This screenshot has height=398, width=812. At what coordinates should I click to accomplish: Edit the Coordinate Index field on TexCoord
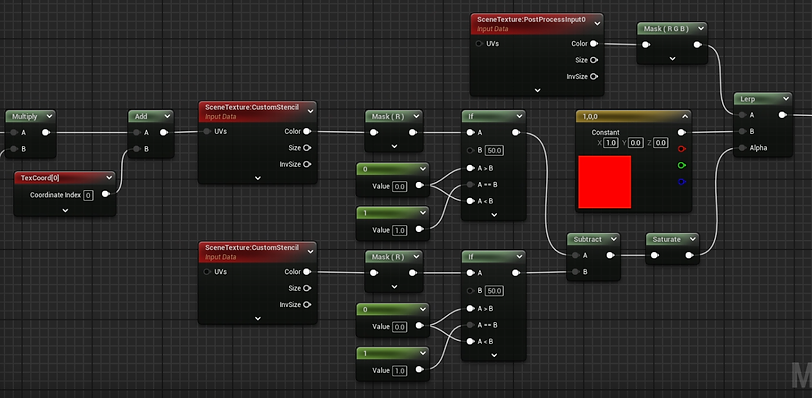tap(89, 195)
